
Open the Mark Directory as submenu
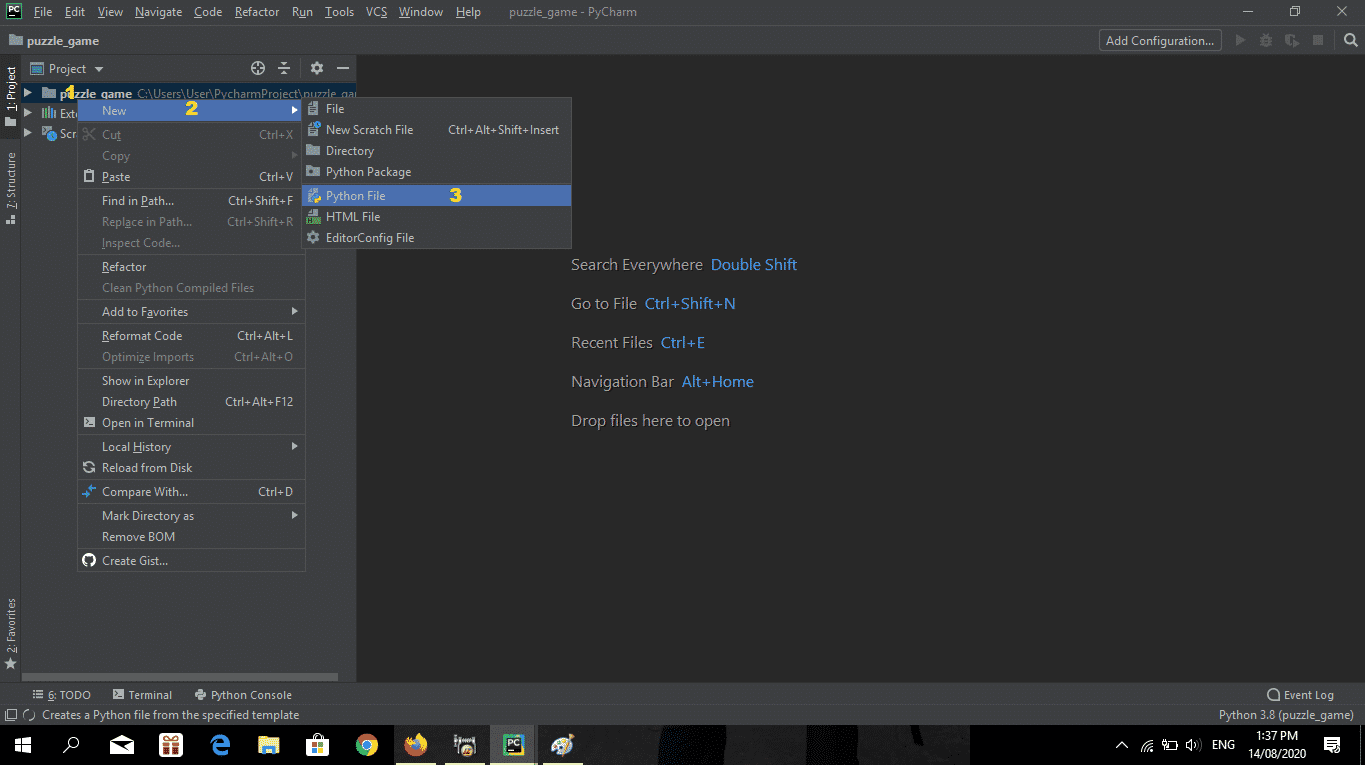150,515
